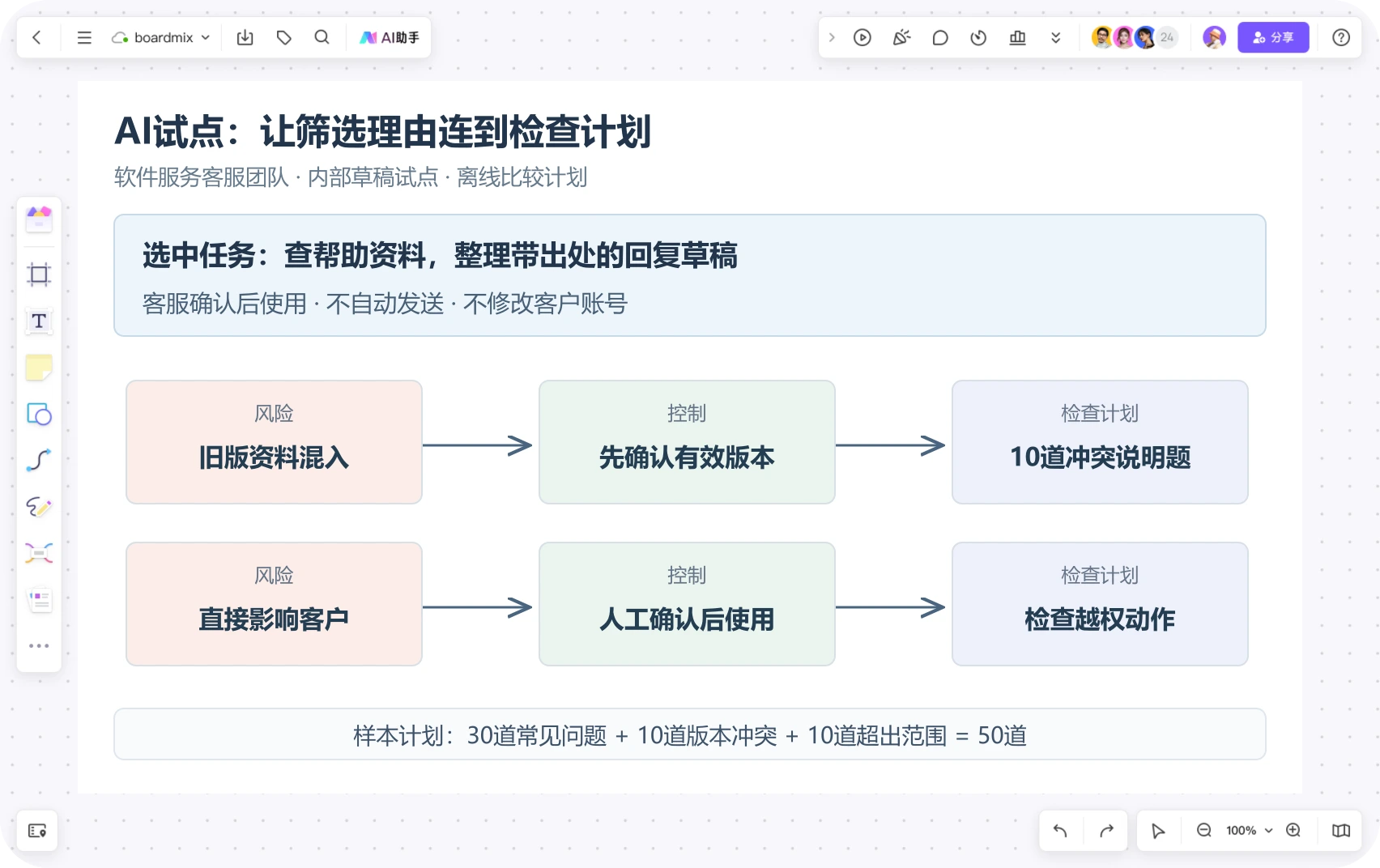Select the Shapes tool
This screenshot has height=868, width=1380.
(39, 415)
